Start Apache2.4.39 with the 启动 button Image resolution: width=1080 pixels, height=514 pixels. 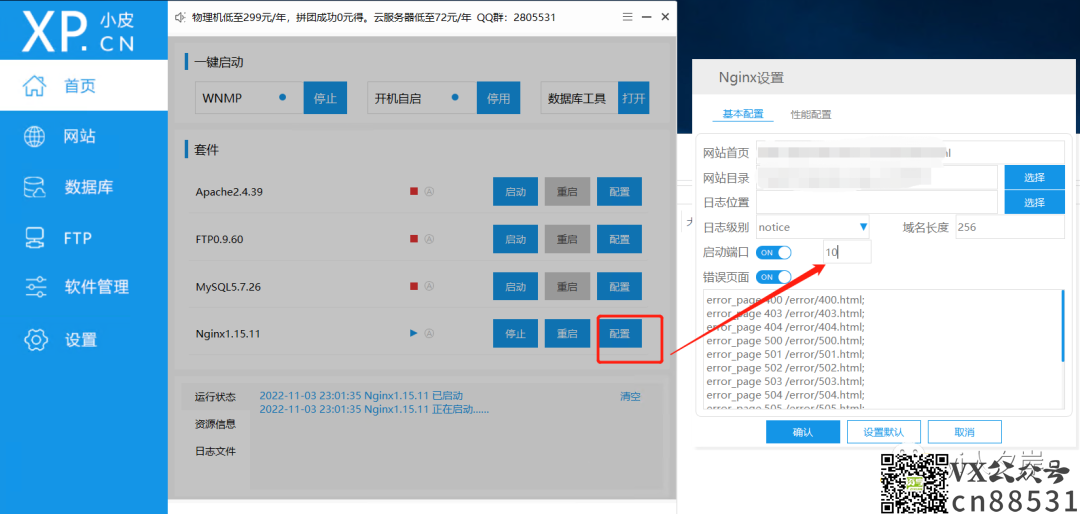(x=515, y=192)
